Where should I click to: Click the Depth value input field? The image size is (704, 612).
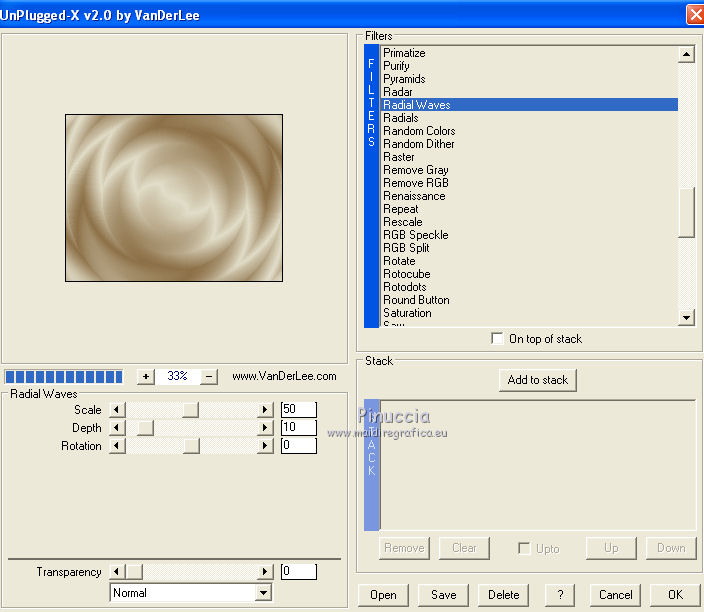pos(298,428)
